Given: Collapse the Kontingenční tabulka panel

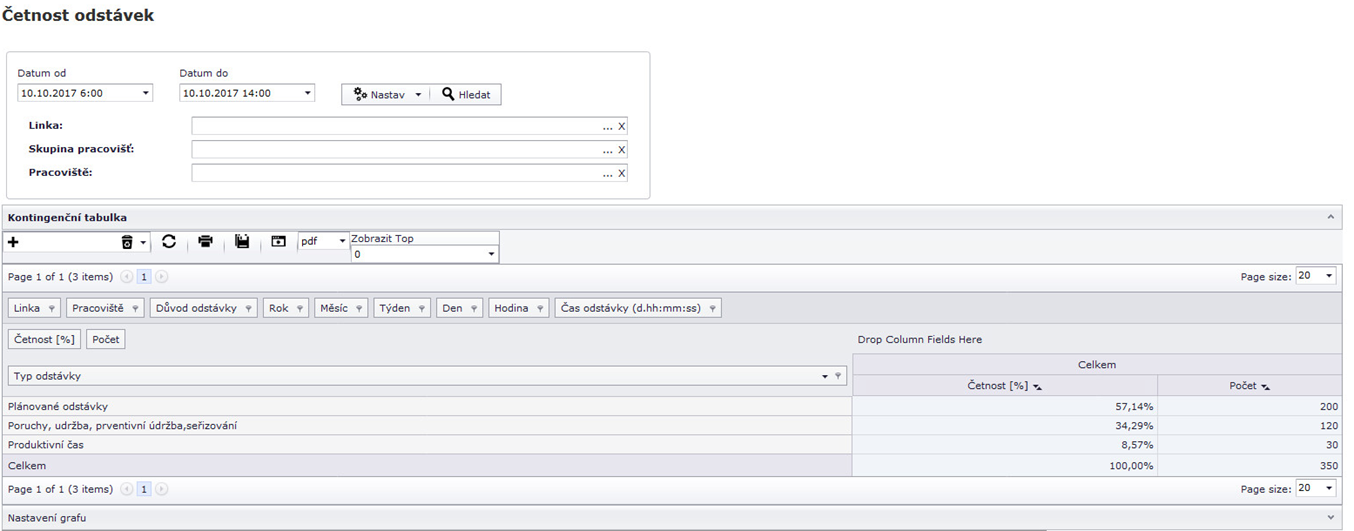Looking at the screenshot, I should 1330,217.
